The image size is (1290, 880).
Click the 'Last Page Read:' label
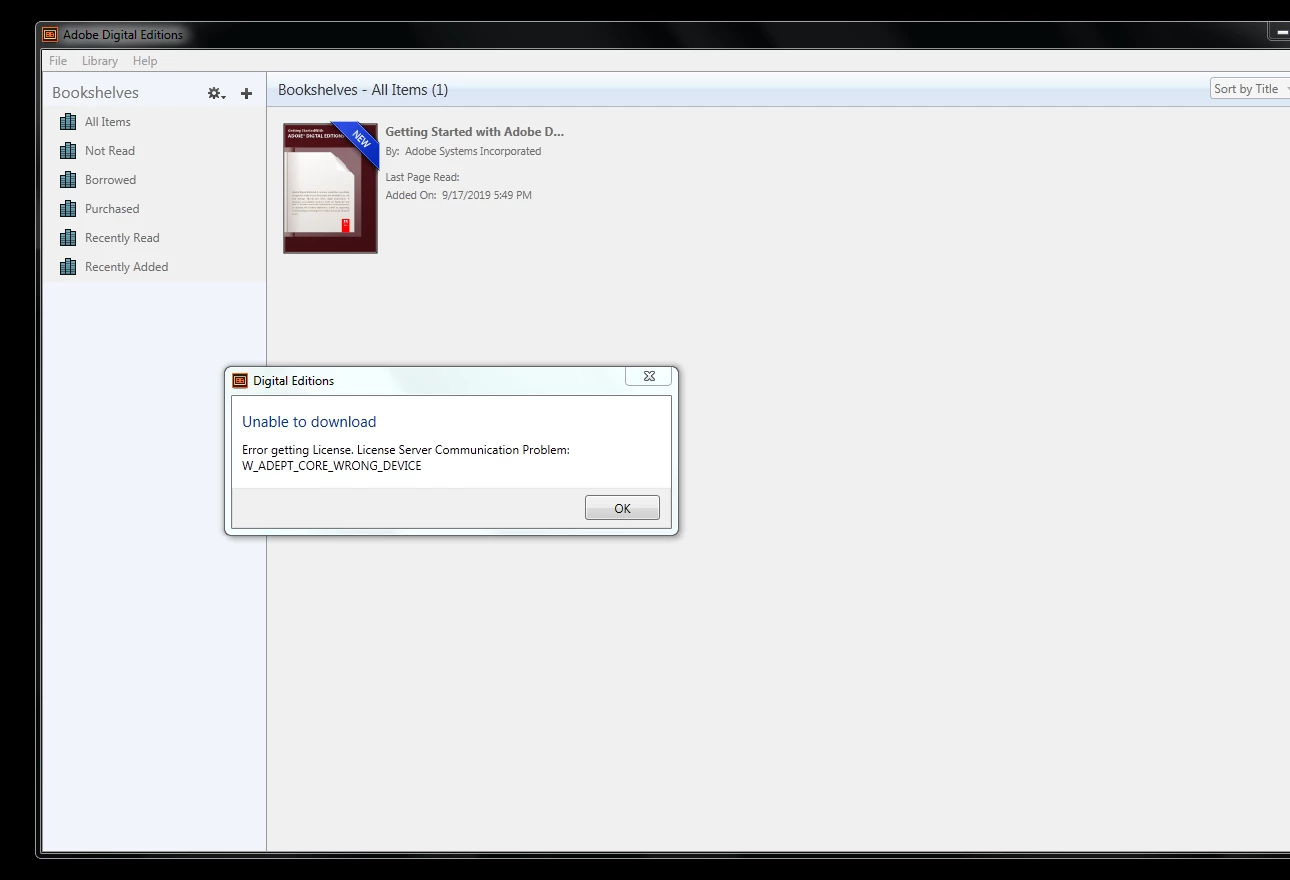pyautogui.click(x=423, y=177)
